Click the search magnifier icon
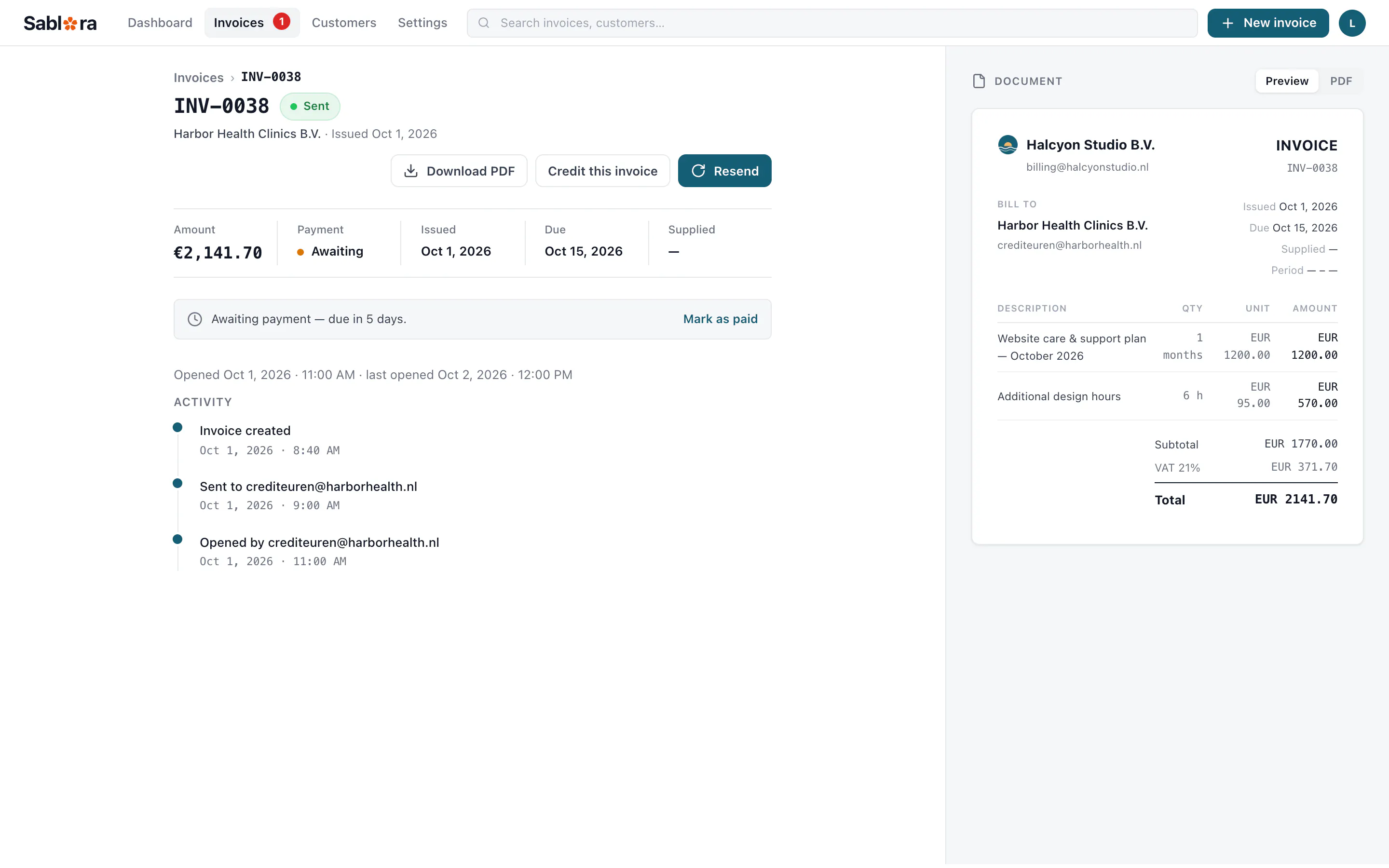This screenshot has height=868, width=1389. (x=484, y=23)
